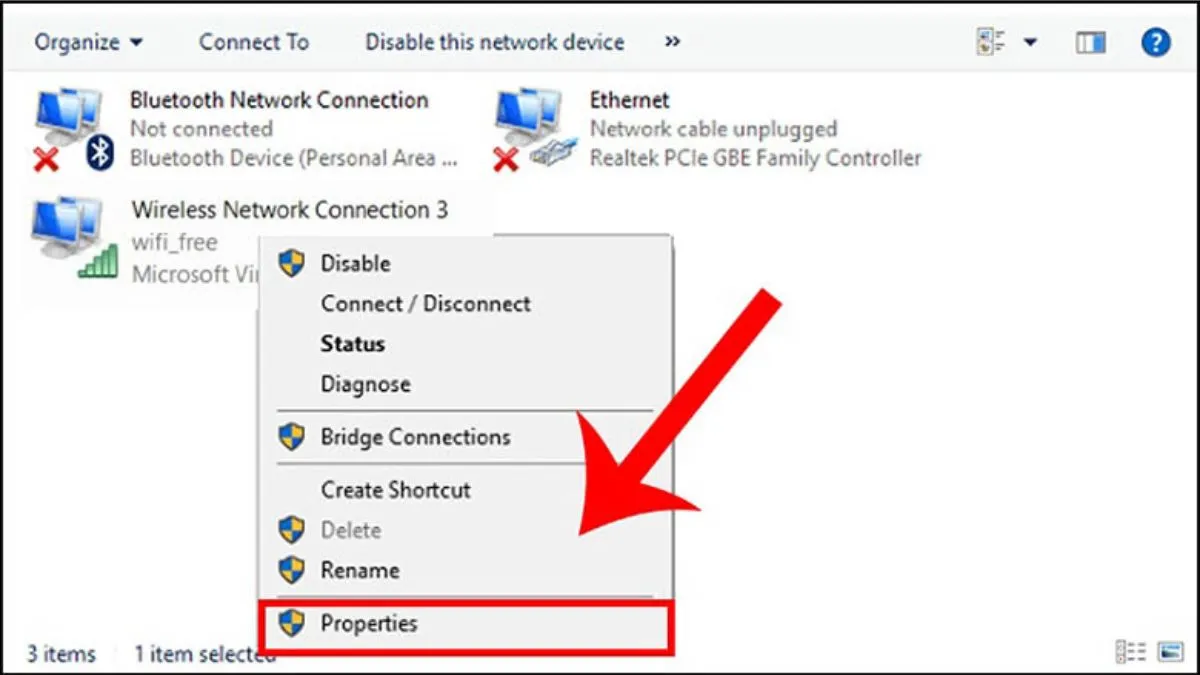Screen dimensions: 1200x675
Task: Show more toolbar commands chevron
Action: [x=672, y=42]
